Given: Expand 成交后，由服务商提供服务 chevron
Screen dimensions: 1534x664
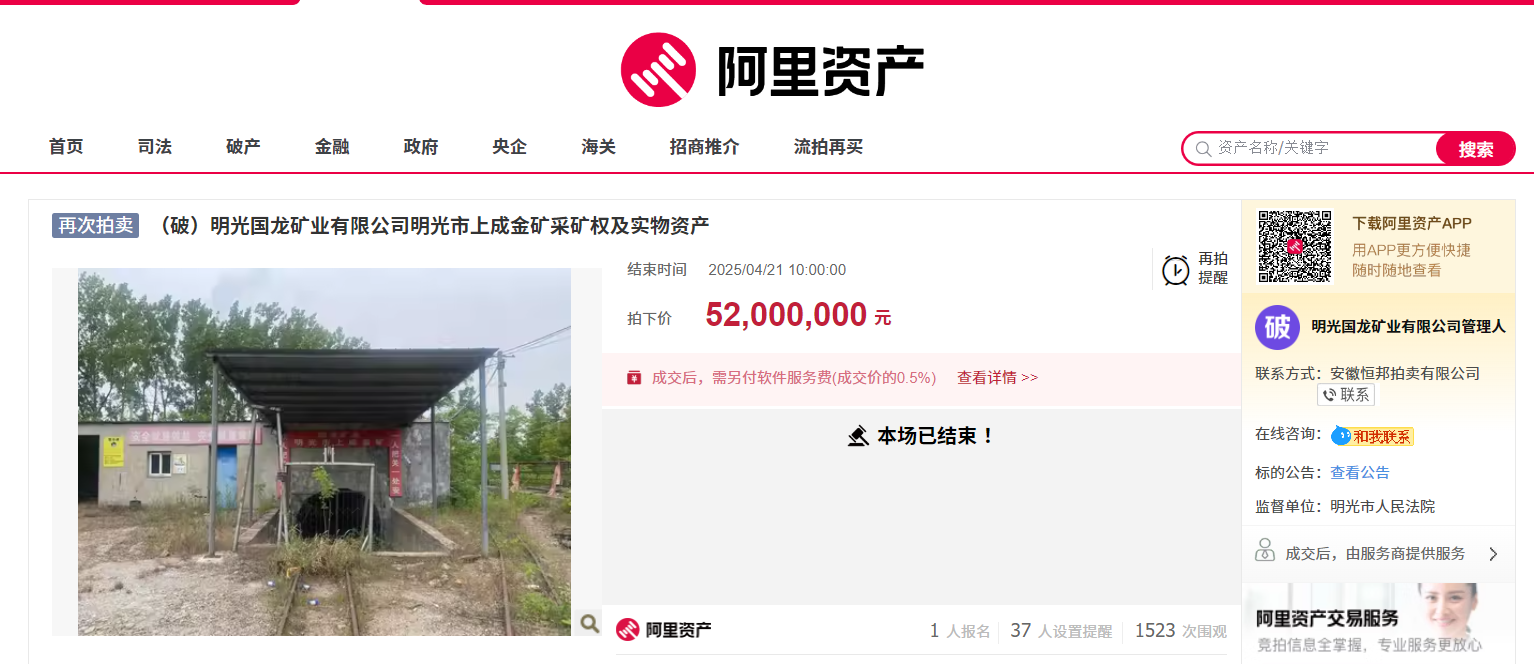Looking at the screenshot, I should [1493, 554].
